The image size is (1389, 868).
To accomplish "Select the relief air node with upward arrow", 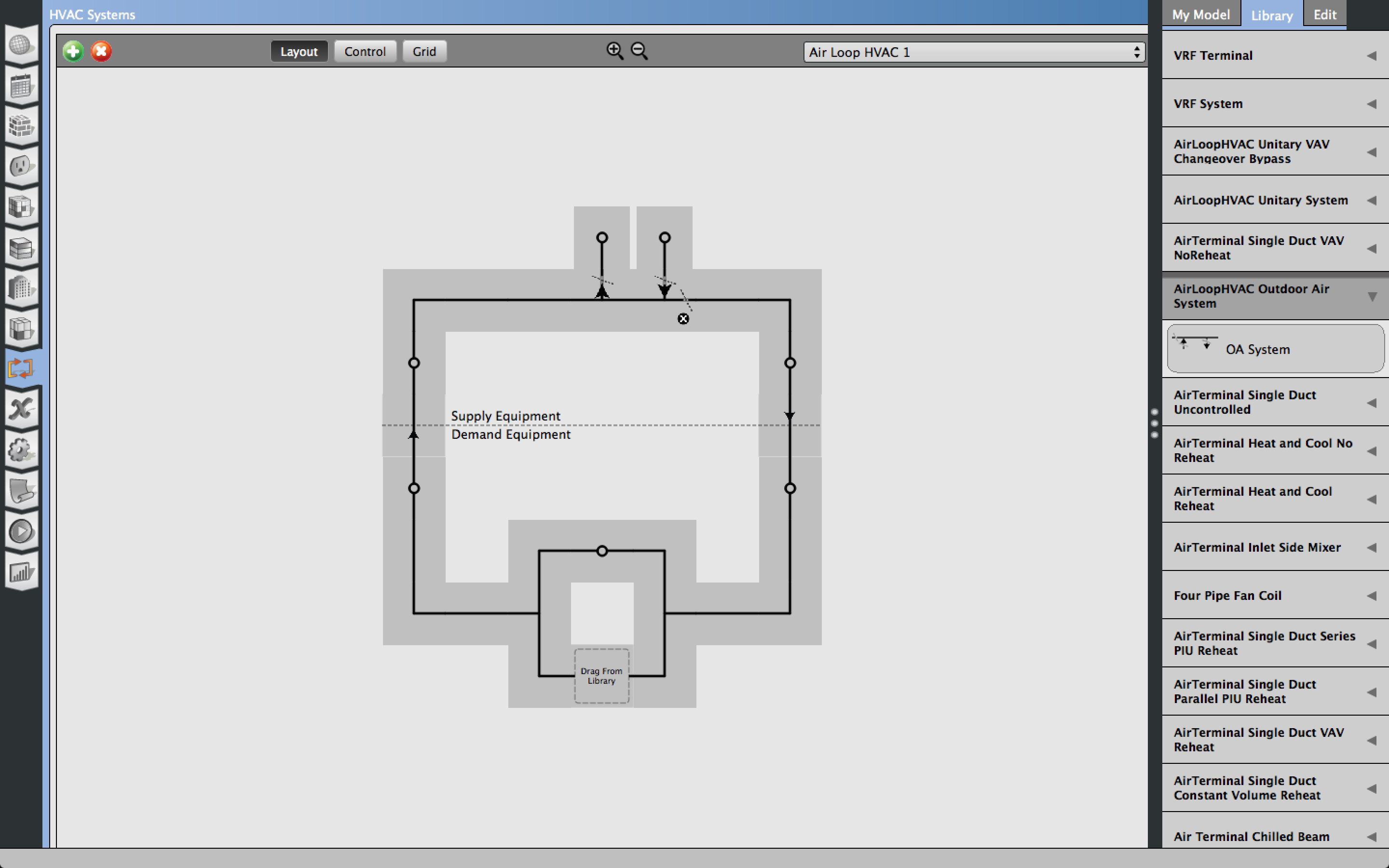I will [601, 237].
